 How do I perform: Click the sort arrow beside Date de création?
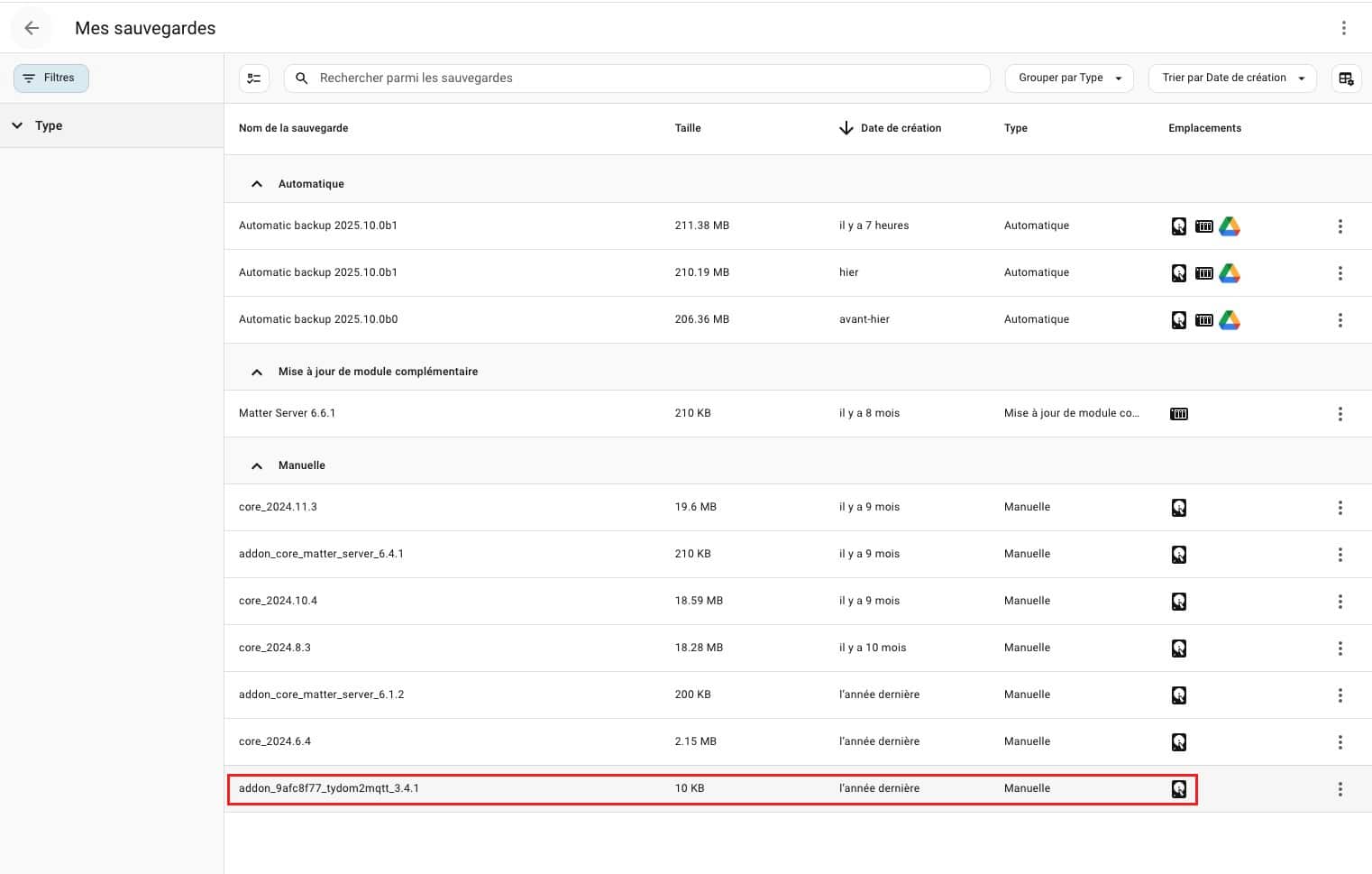click(x=846, y=128)
